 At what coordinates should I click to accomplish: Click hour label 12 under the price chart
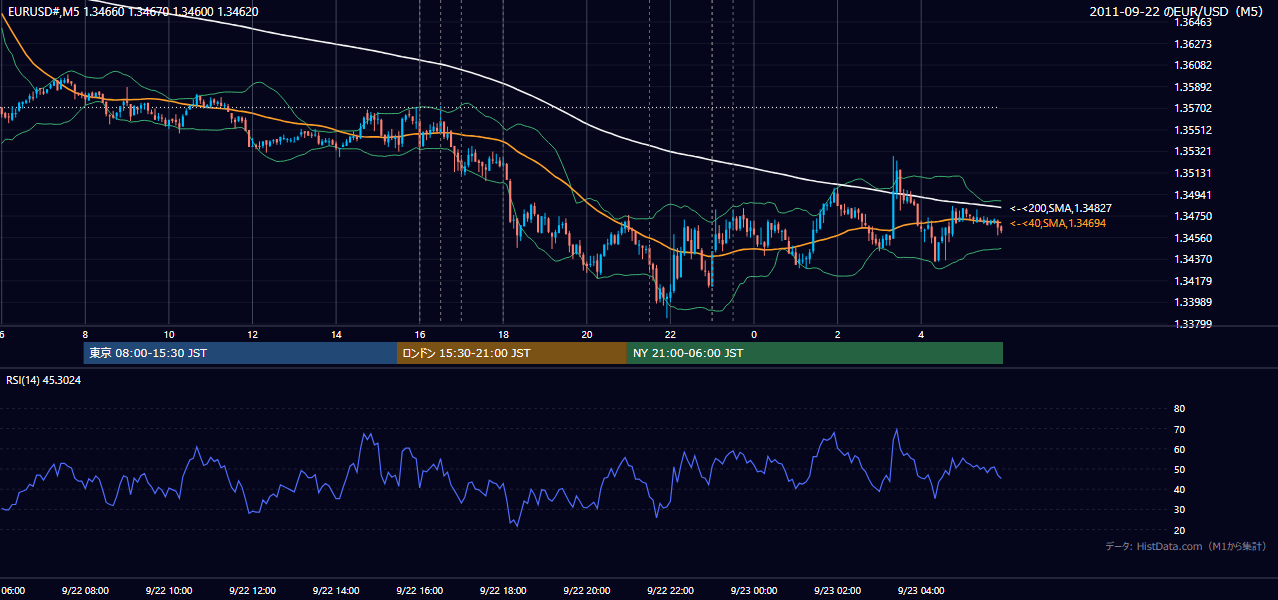tap(253, 334)
